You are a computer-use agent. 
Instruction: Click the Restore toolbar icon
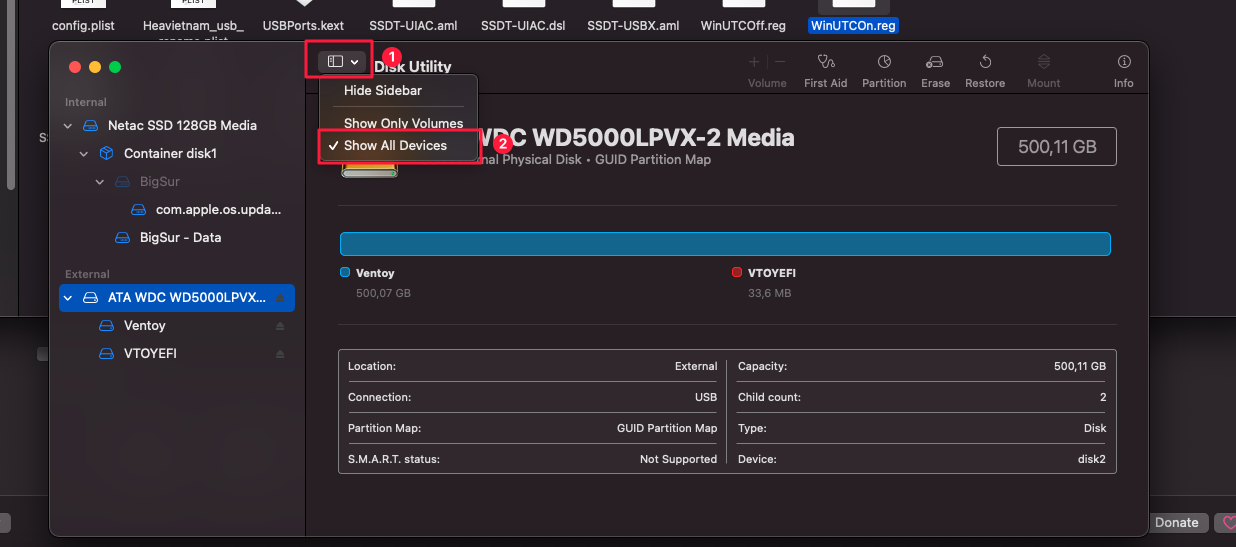click(x=985, y=62)
